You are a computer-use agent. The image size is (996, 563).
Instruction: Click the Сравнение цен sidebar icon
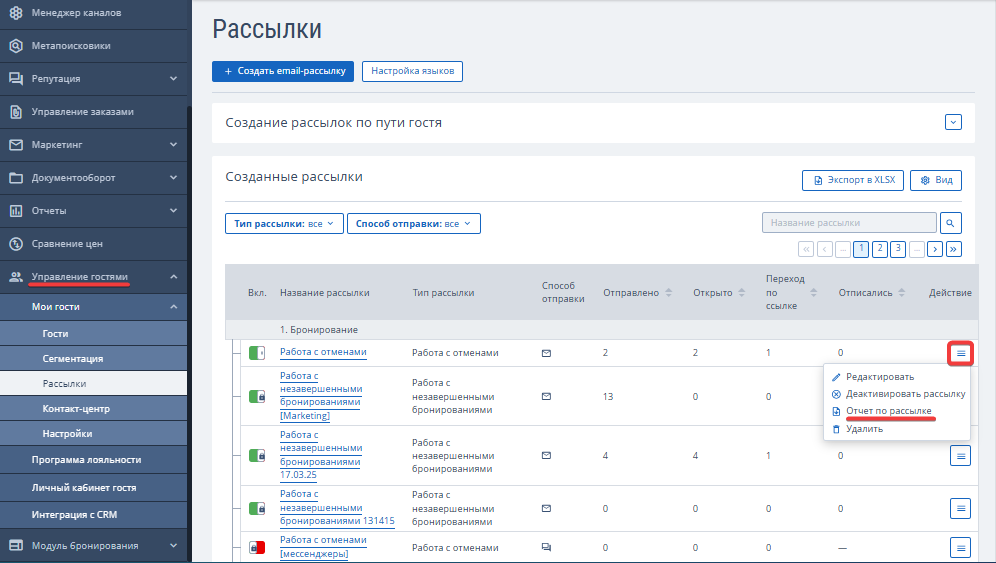[16, 243]
